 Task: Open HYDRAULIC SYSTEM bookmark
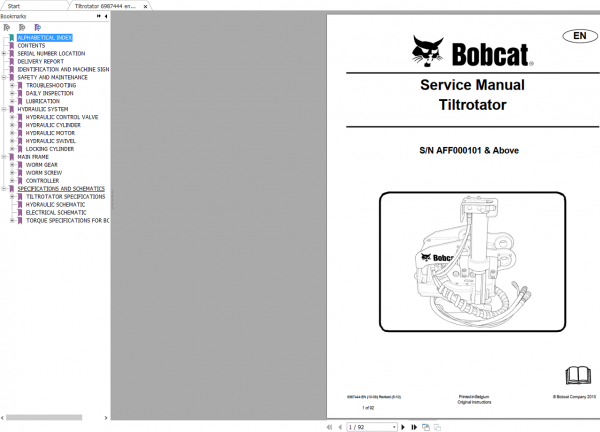coord(42,109)
